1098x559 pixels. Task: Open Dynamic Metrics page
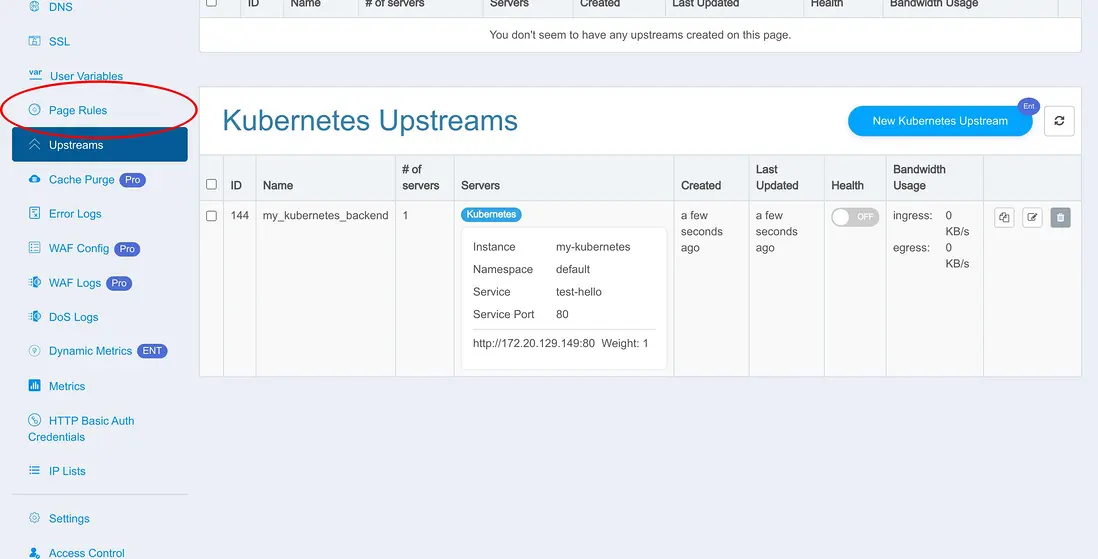pos(90,351)
